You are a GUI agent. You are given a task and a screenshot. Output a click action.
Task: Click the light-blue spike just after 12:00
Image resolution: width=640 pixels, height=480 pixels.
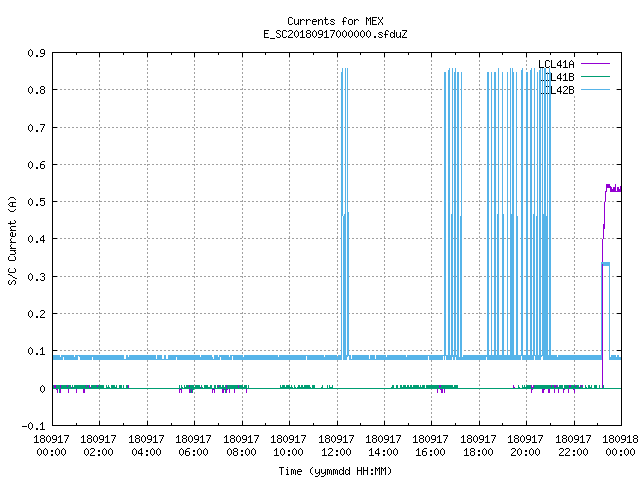(x=345, y=212)
